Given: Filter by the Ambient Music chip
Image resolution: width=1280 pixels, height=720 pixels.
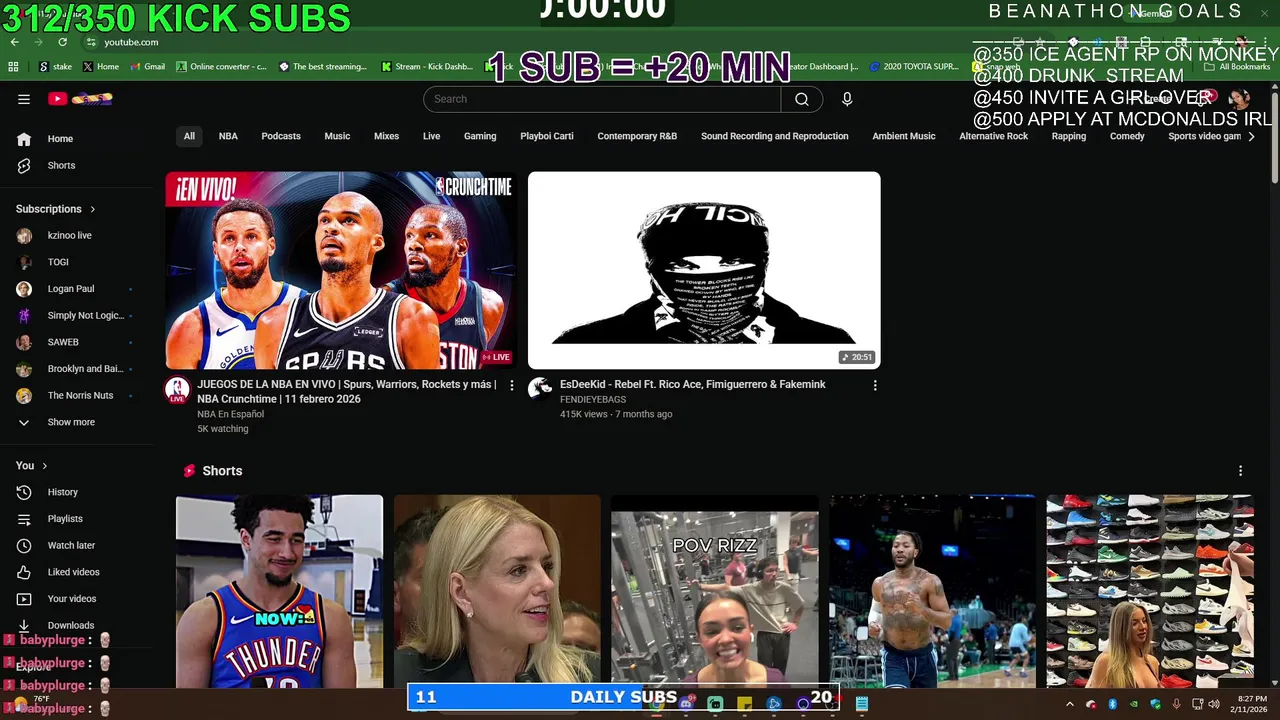Looking at the screenshot, I should coord(904,136).
